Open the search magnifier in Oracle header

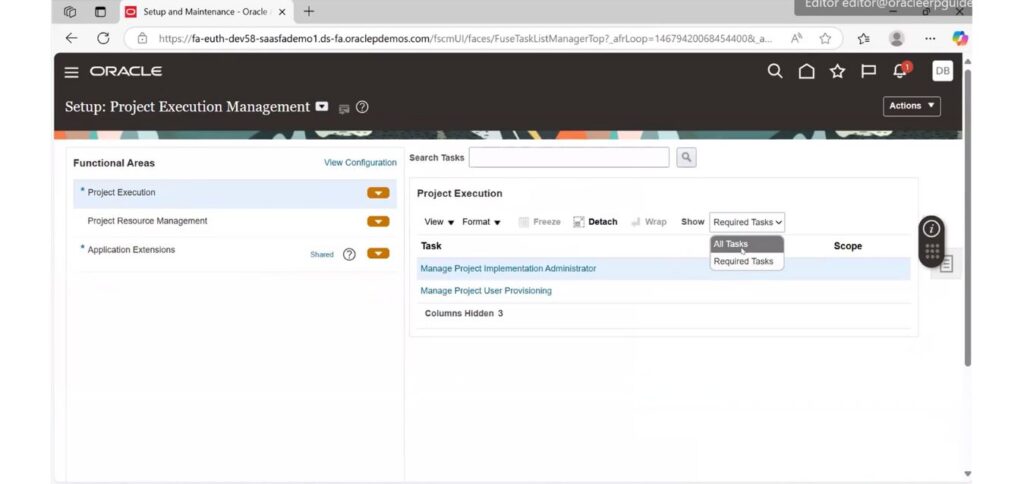coord(775,71)
